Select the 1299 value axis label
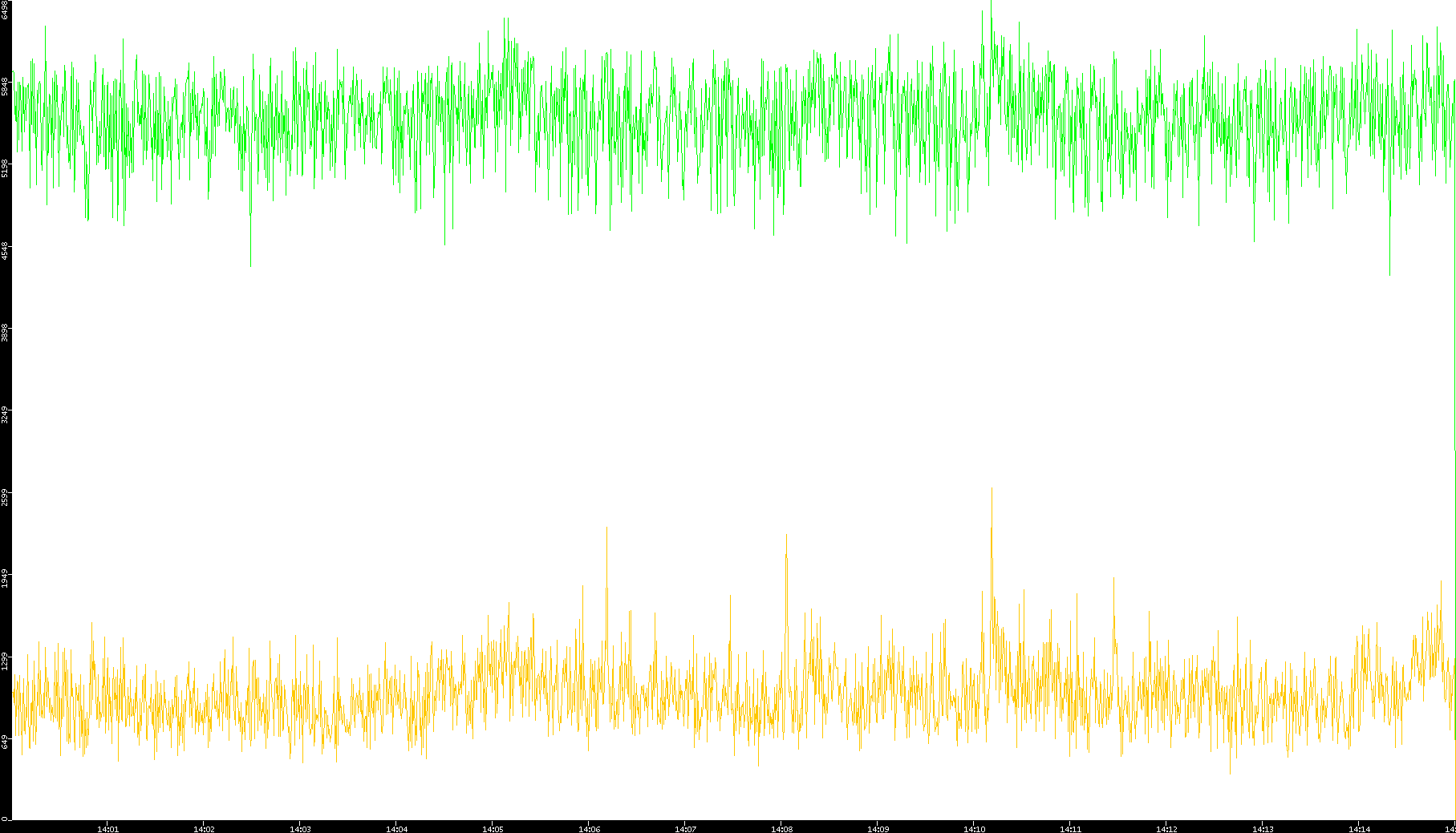The image size is (1456, 833). pos(5,661)
